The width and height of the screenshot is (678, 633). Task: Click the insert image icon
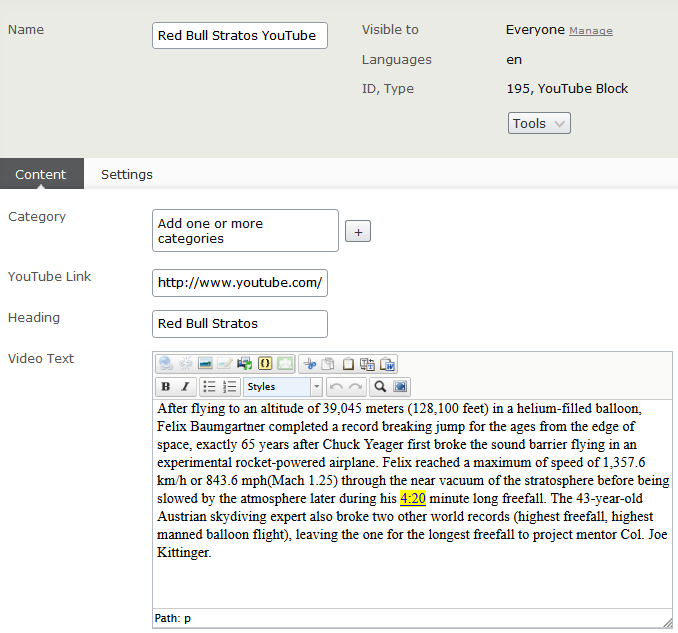(205, 364)
